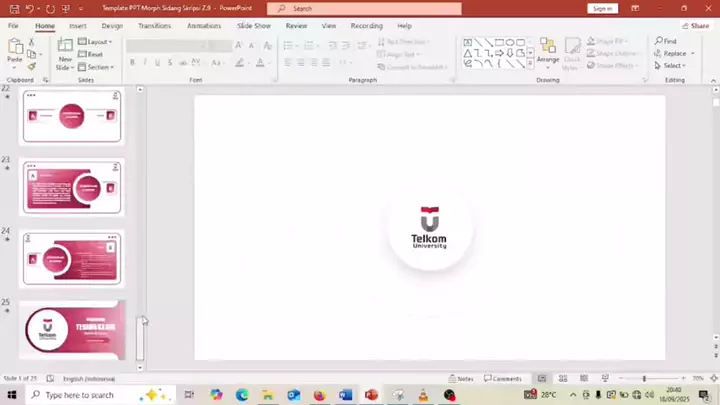Switch to Slide Sorter view

coord(563,378)
